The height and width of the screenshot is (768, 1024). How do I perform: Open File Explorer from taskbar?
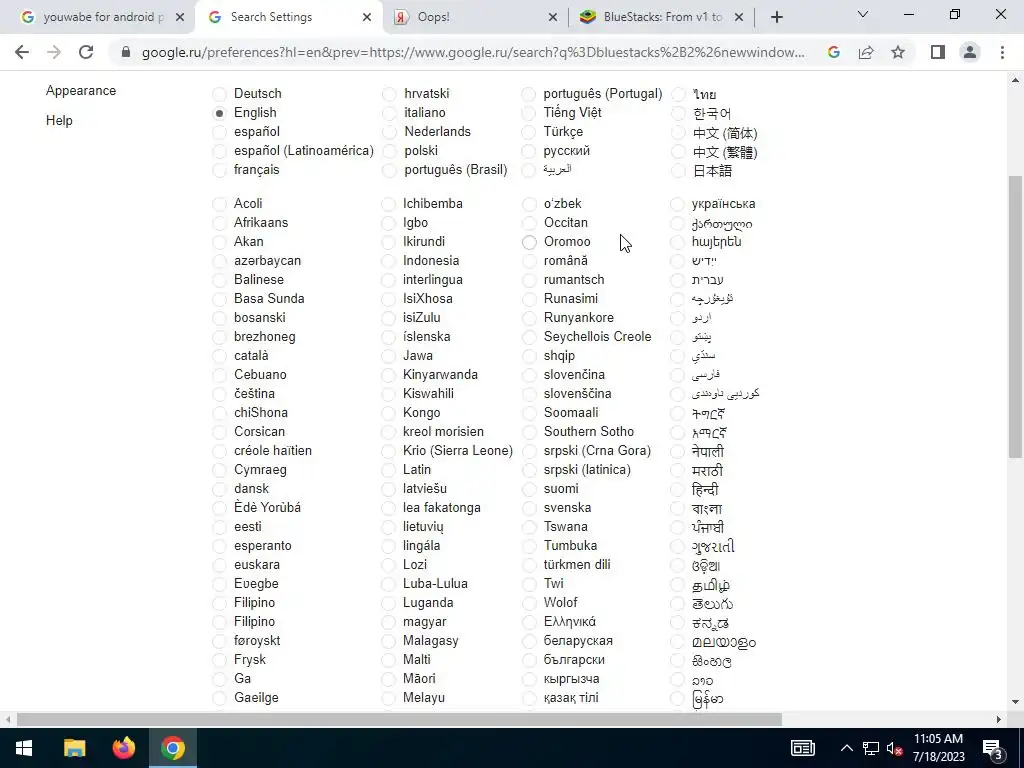coord(74,748)
